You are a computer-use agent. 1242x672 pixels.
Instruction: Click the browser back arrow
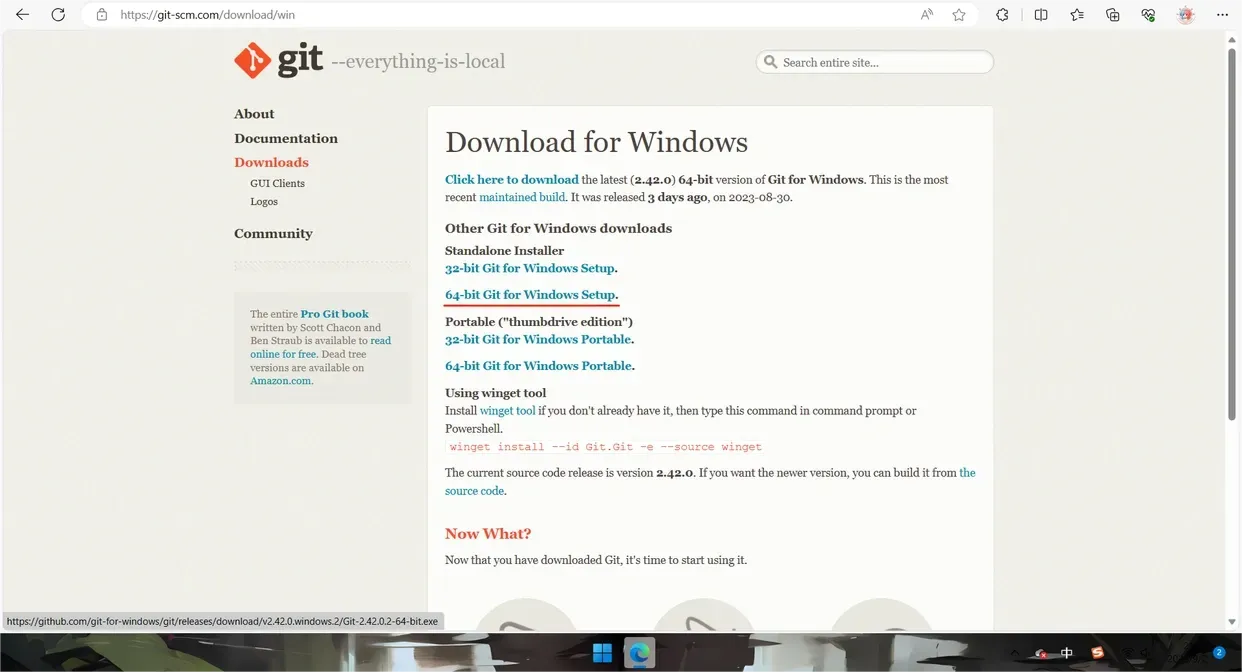pyautogui.click(x=22, y=15)
